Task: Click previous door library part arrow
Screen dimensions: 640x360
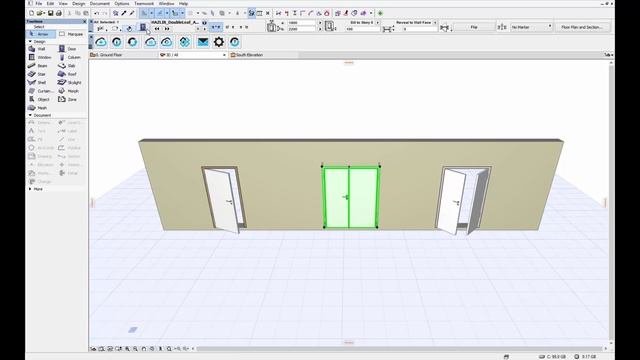Action: [x=157, y=29]
